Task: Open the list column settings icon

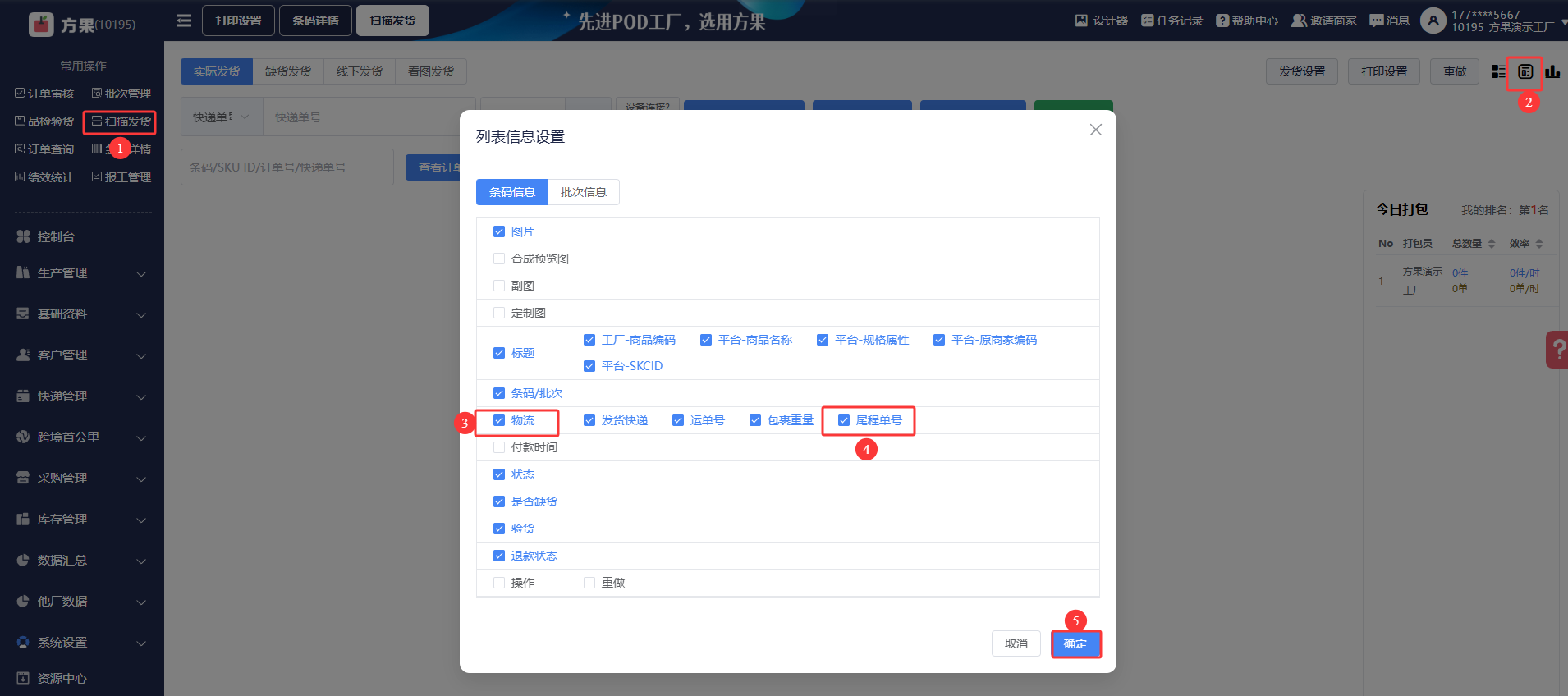Action: coord(1525,71)
